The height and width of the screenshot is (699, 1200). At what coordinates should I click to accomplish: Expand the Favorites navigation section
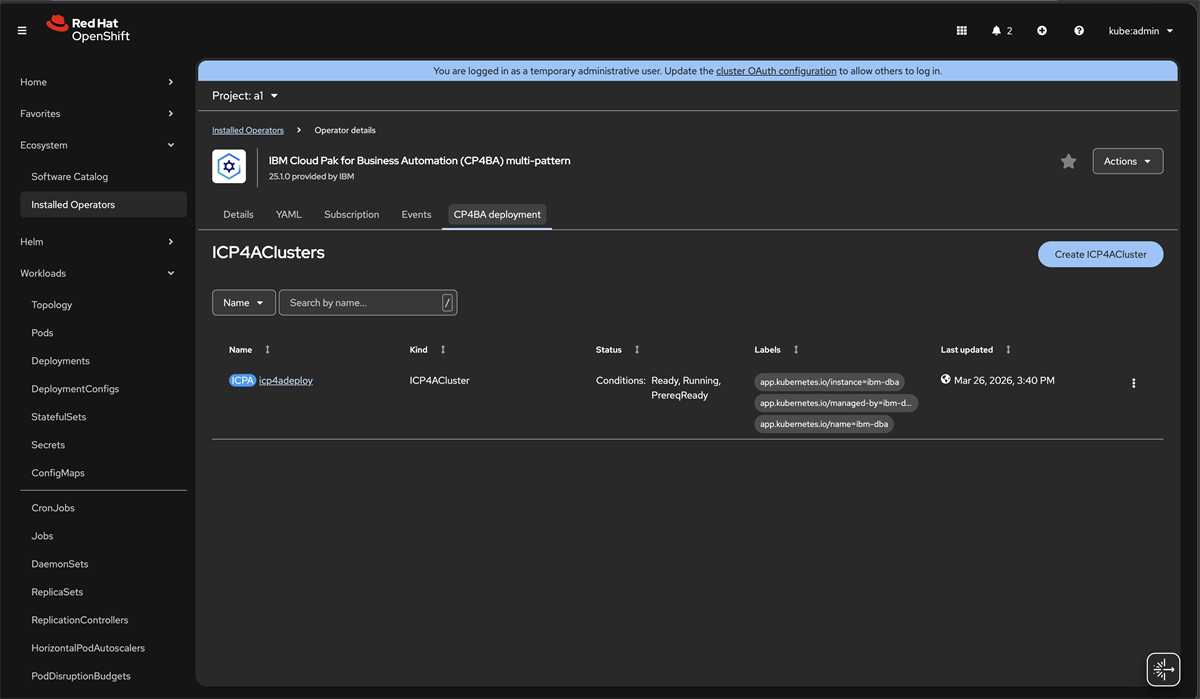pyautogui.click(x=98, y=114)
